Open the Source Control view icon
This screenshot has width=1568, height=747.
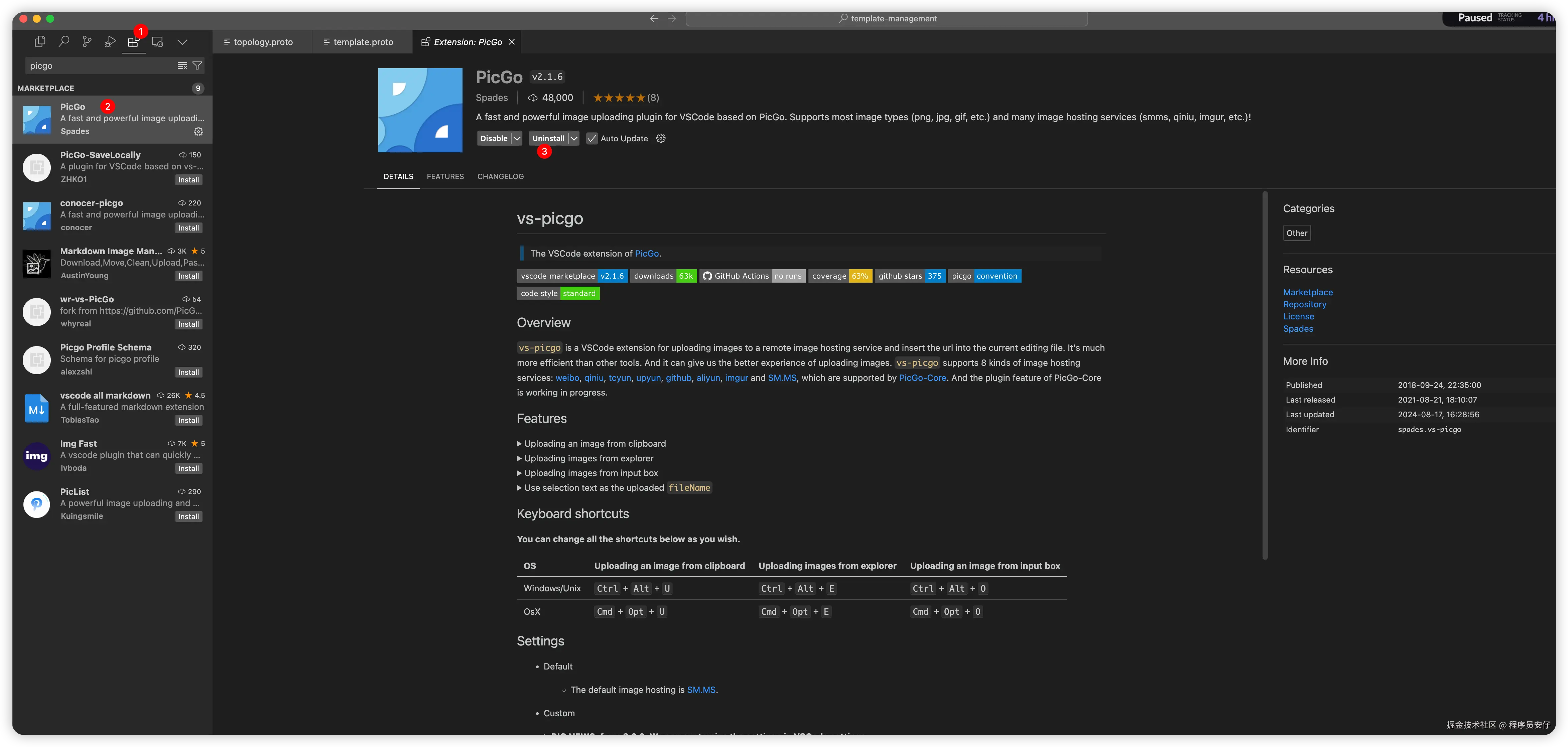pos(87,41)
